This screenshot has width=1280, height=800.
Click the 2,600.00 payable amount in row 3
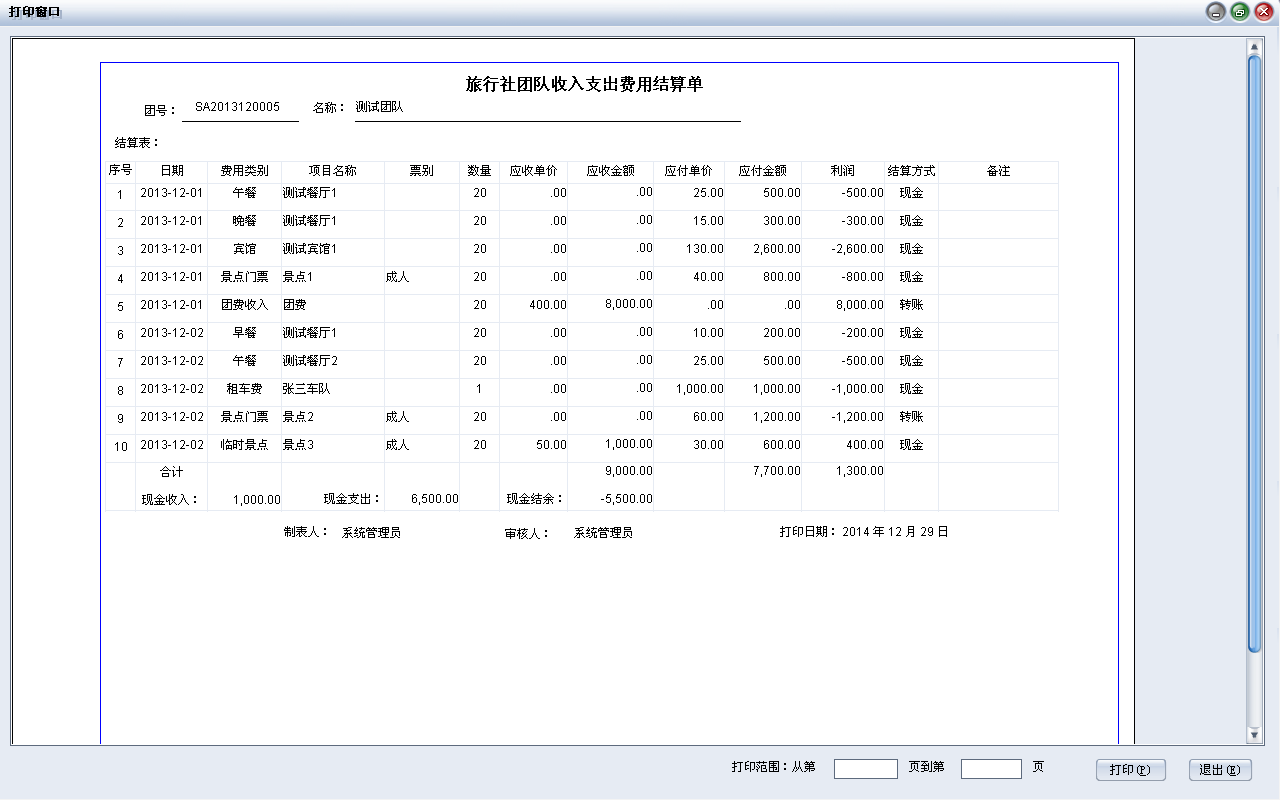776,249
